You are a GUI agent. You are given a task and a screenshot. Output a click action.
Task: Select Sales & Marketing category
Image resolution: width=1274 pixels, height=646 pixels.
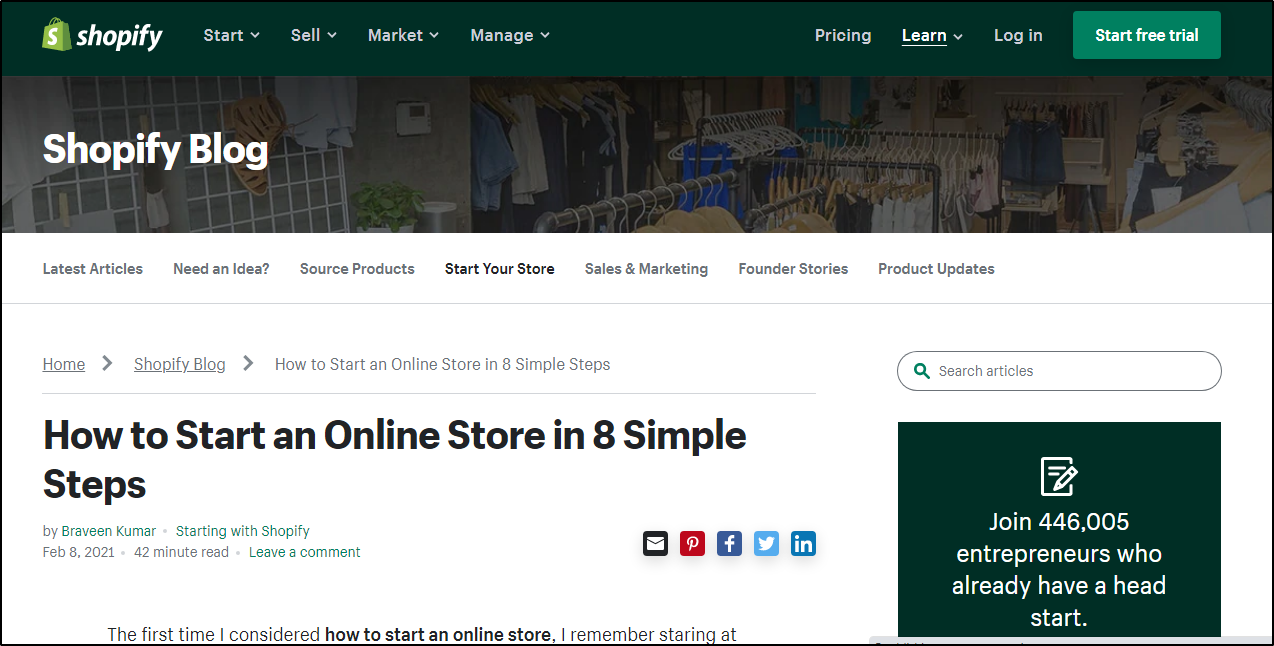[x=646, y=269]
